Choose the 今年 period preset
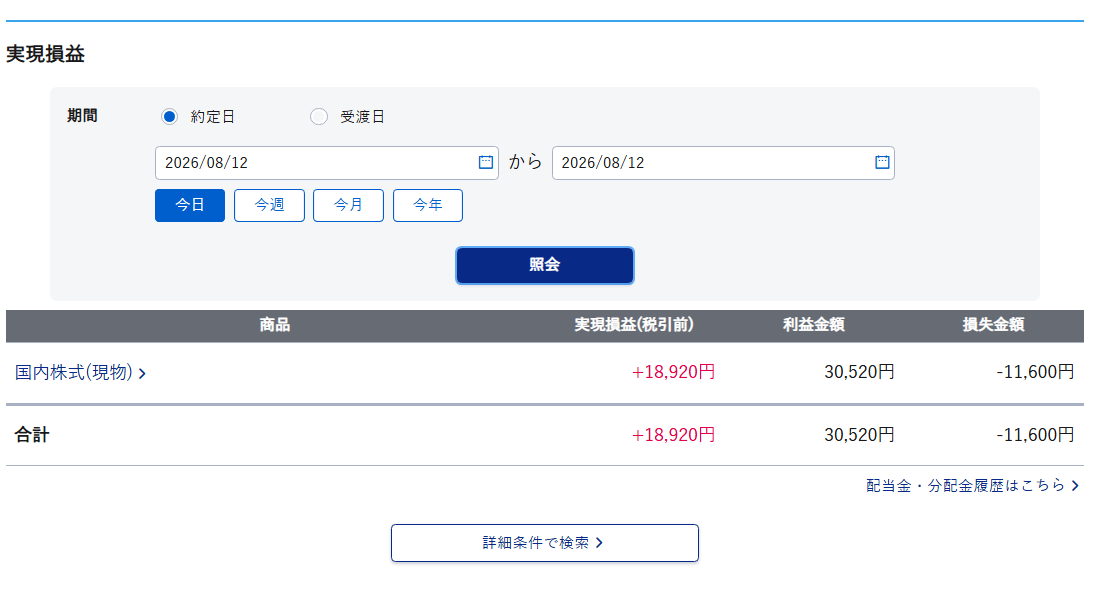The width and height of the screenshot is (1093, 601). [x=428, y=205]
